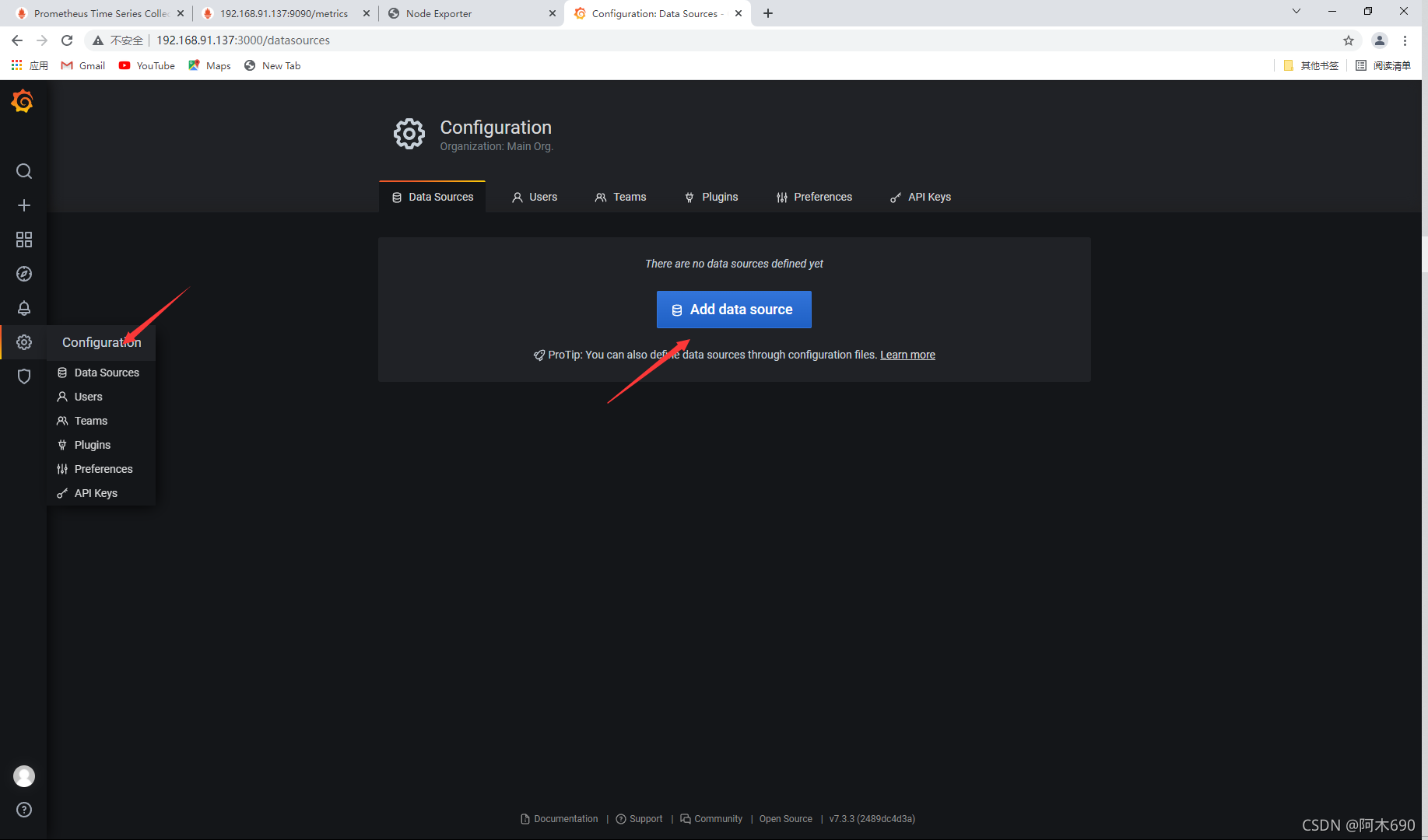
Task: Open the 阅读清单 reading list
Action: tap(1383, 65)
